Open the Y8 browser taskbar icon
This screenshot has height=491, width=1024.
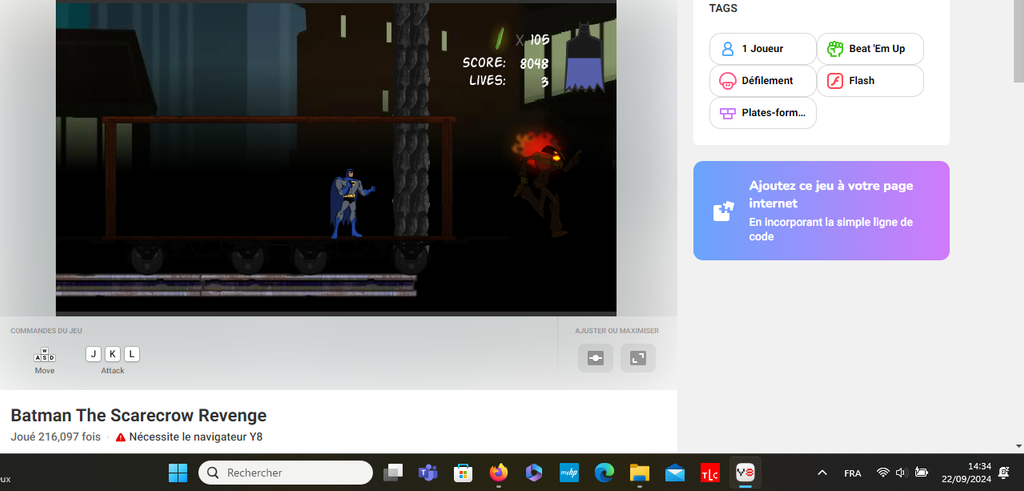coord(745,472)
